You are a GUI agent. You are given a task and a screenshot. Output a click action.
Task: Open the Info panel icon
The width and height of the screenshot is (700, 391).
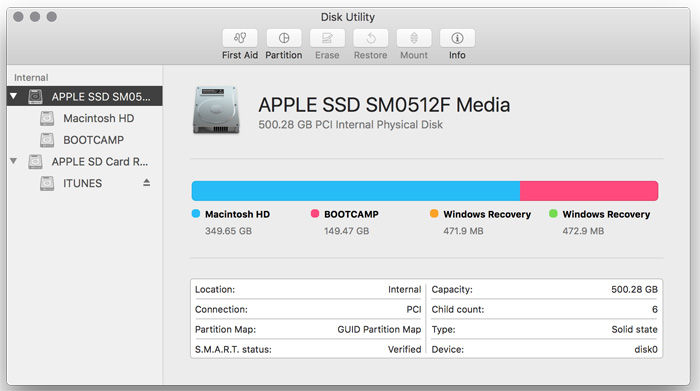[457, 38]
